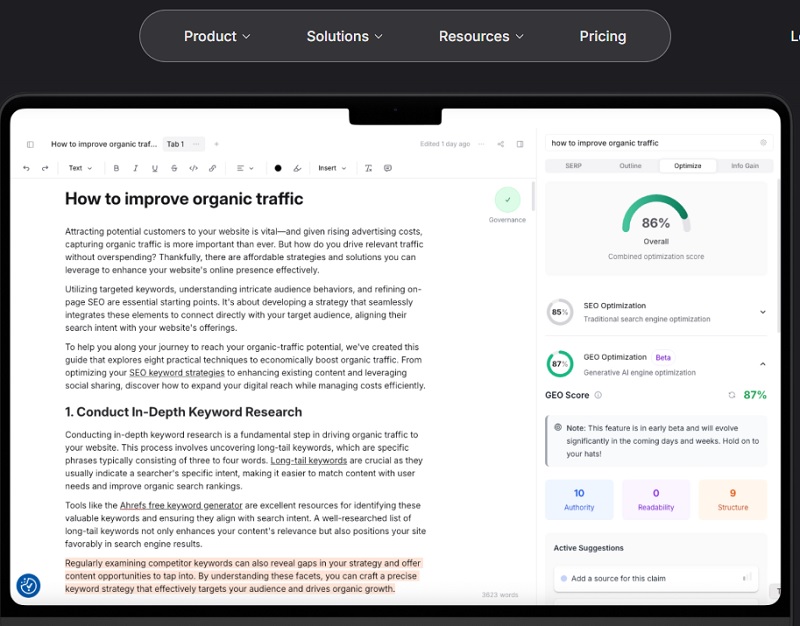Apply code formatting with the code icon
This screenshot has height=626, width=800.
click(193, 168)
